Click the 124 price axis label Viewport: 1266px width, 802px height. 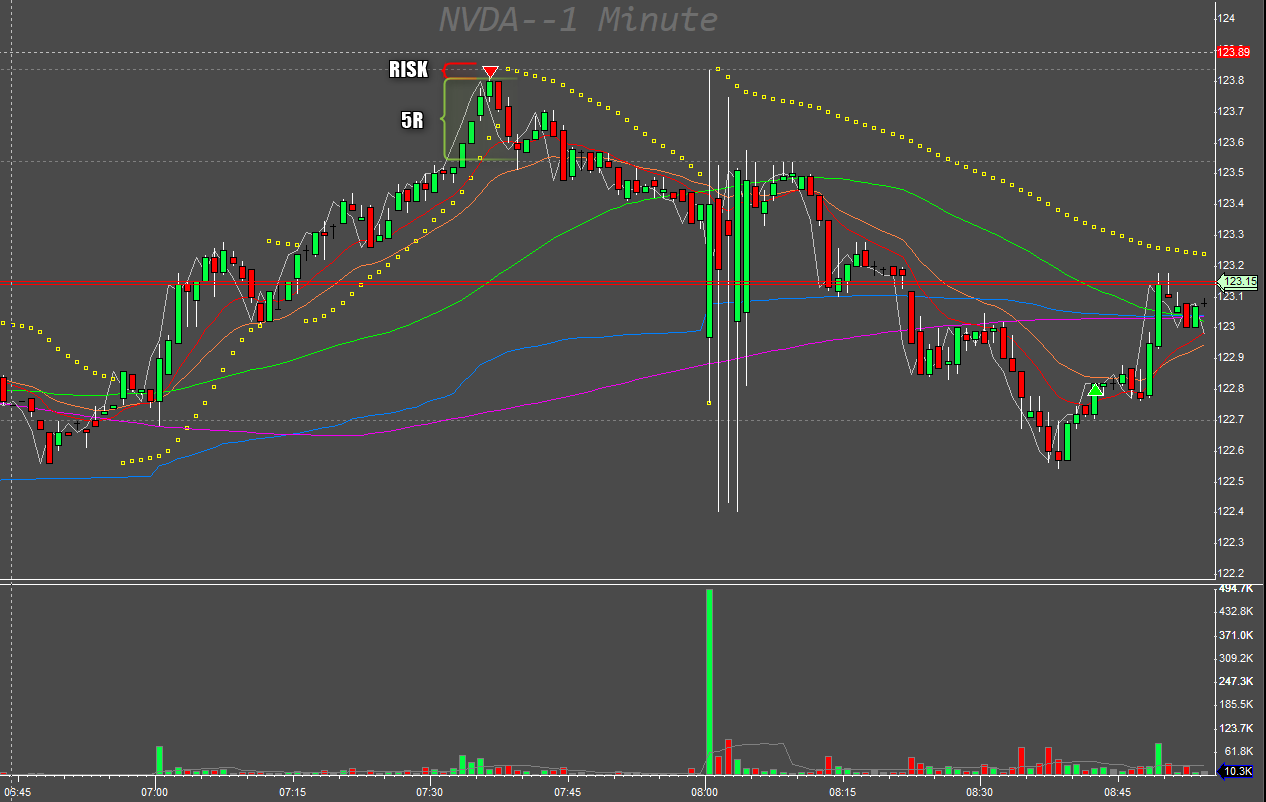click(x=1227, y=19)
